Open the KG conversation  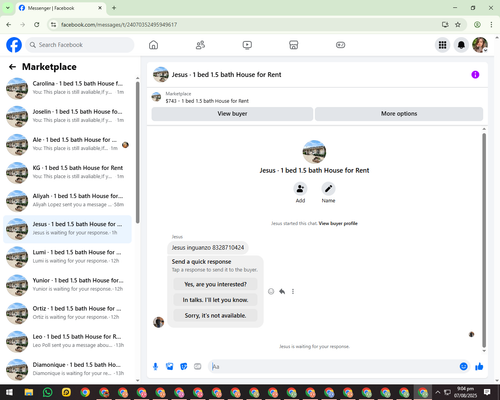coord(67,173)
